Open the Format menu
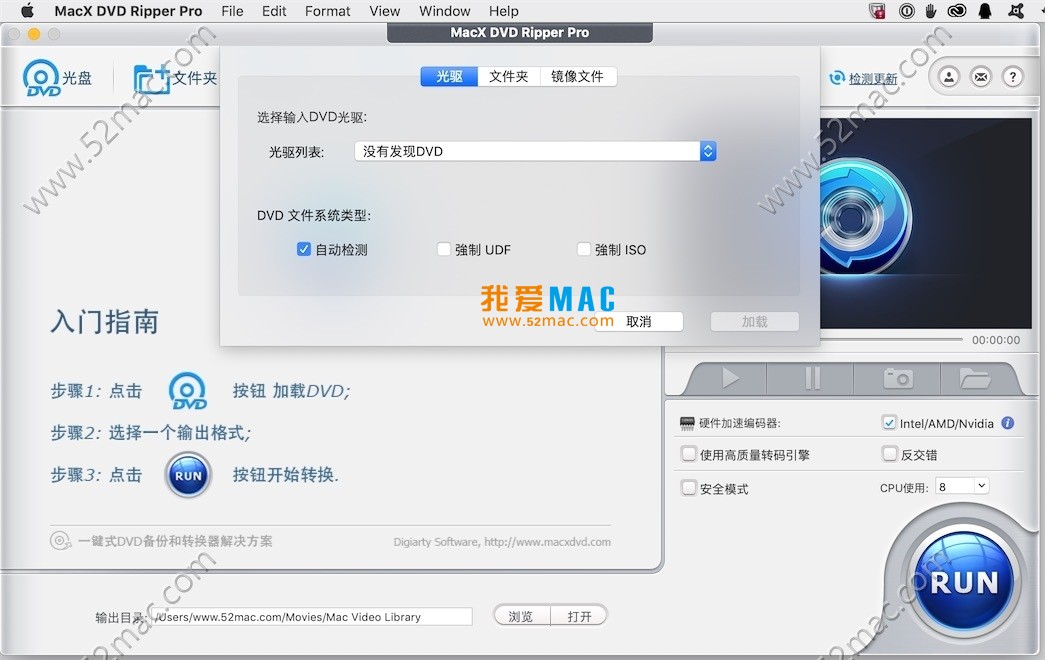This screenshot has height=660, width=1045. [327, 11]
